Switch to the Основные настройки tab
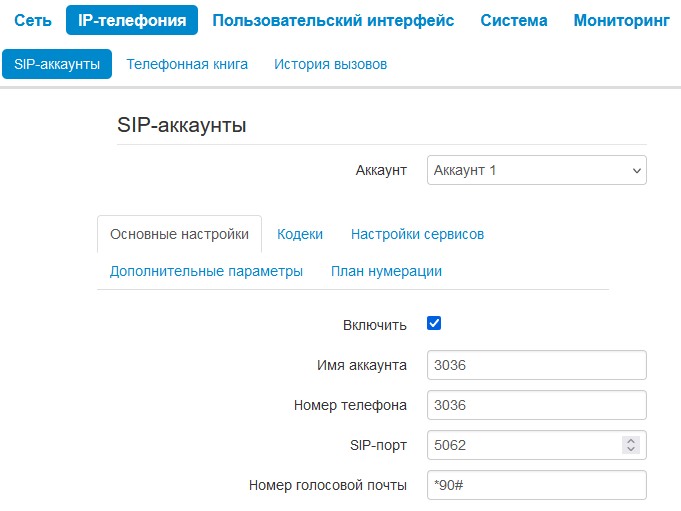 point(179,234)
